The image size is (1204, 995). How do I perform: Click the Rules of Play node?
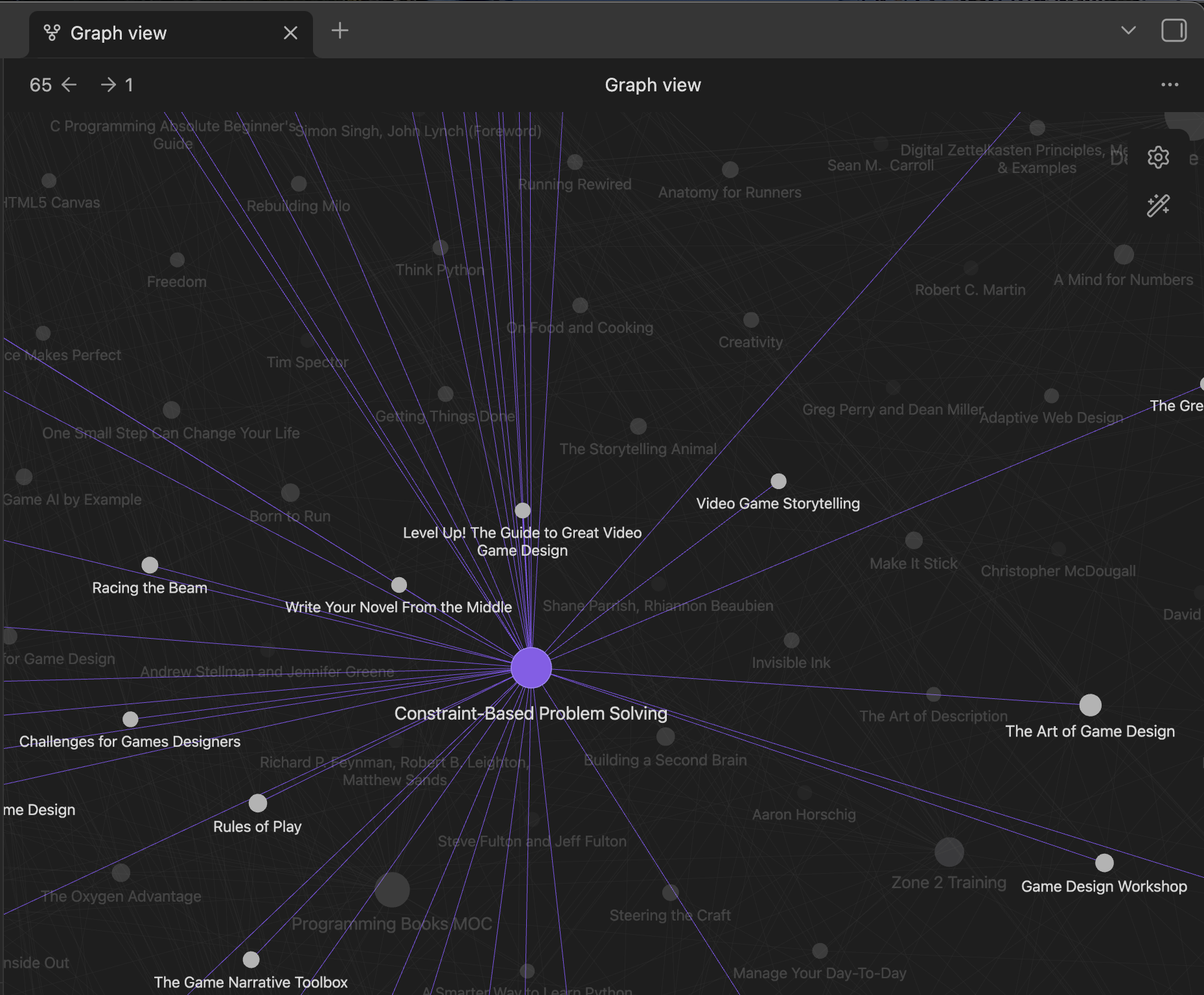[x=258, y=803]
